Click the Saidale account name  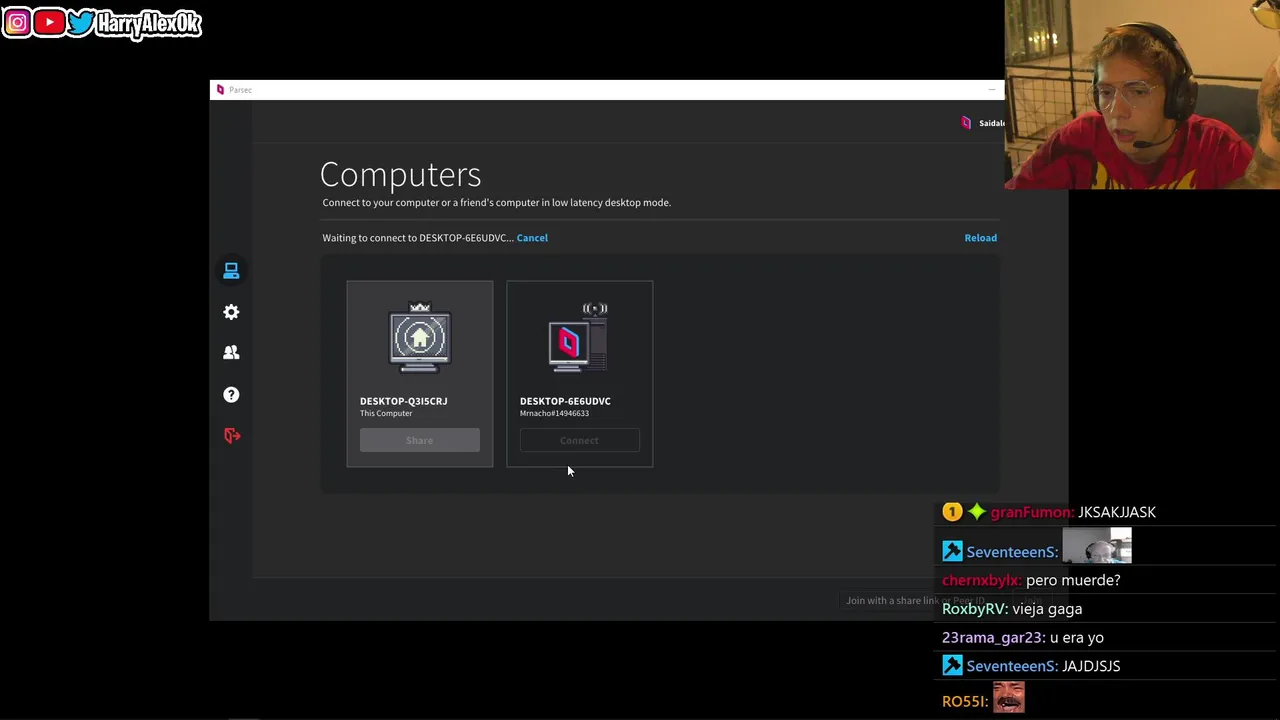991,123
